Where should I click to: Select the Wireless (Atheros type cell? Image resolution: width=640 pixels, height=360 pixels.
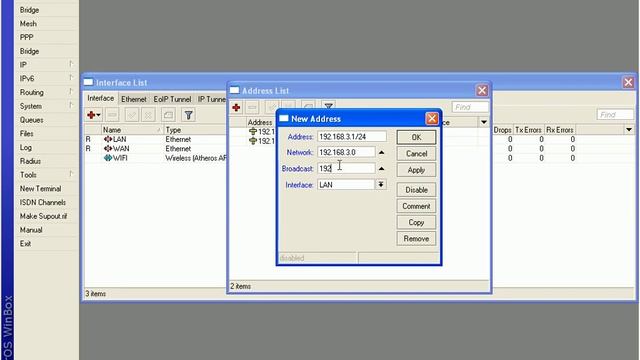point(195,158)
